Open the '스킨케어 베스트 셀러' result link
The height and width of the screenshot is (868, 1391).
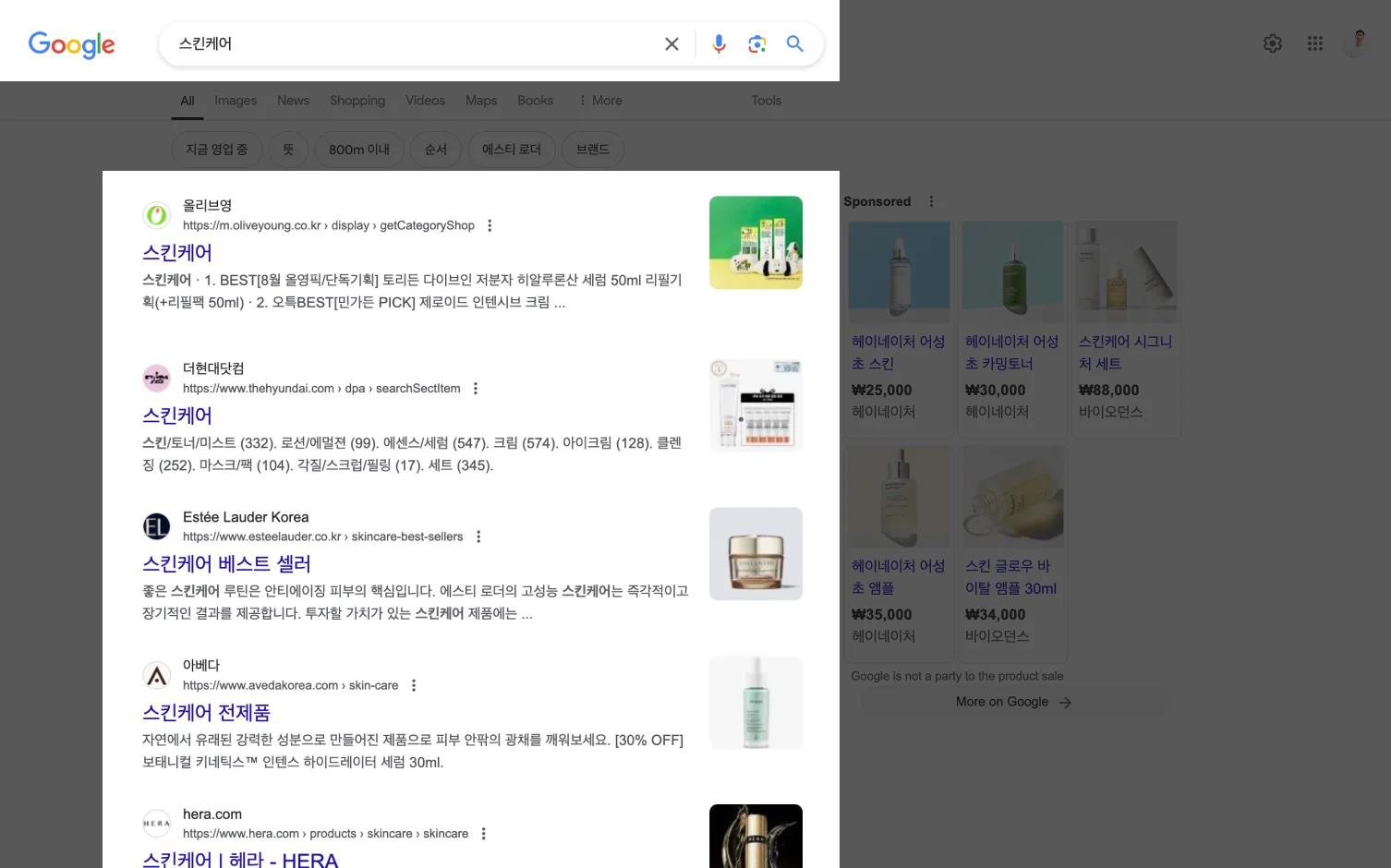click(x=226, y=563)
